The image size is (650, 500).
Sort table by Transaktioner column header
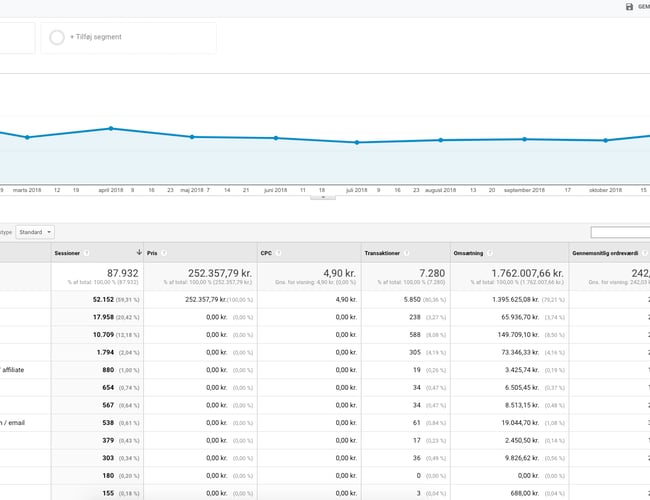pos(382,253)
